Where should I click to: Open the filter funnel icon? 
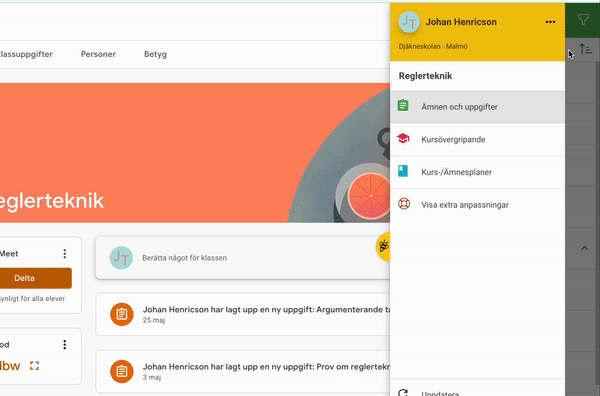tap(583, 20)
